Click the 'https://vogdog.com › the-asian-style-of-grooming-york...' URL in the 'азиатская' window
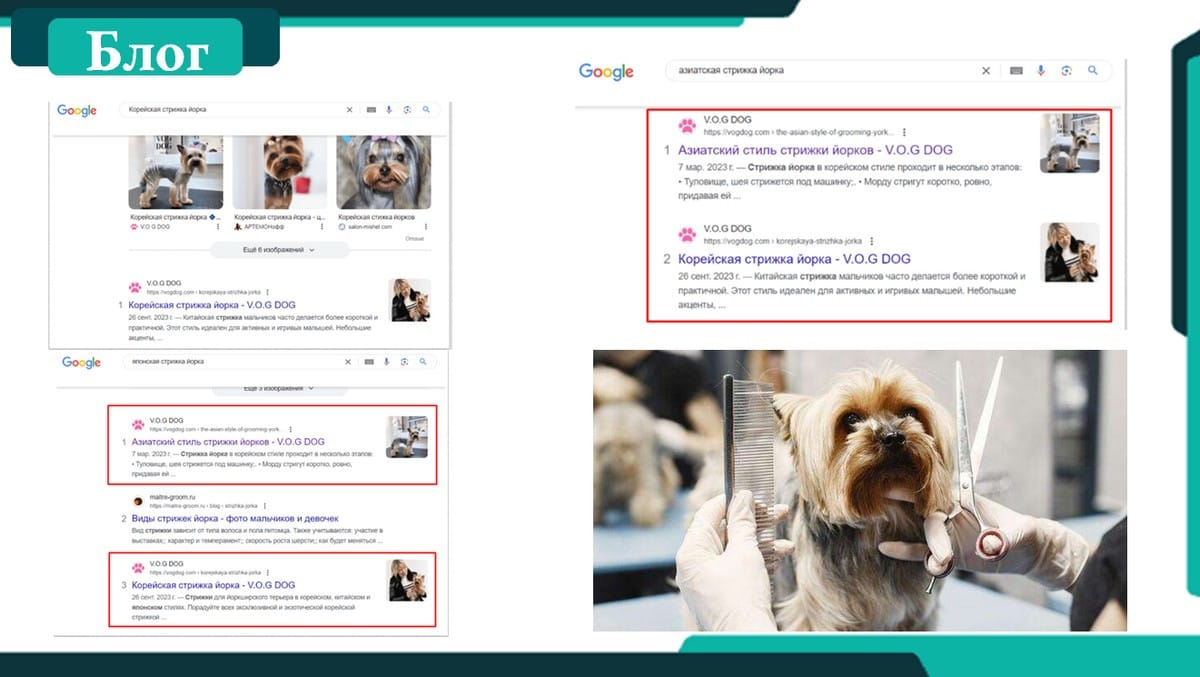Viewport: 1200px width, 677px height. 799,132
